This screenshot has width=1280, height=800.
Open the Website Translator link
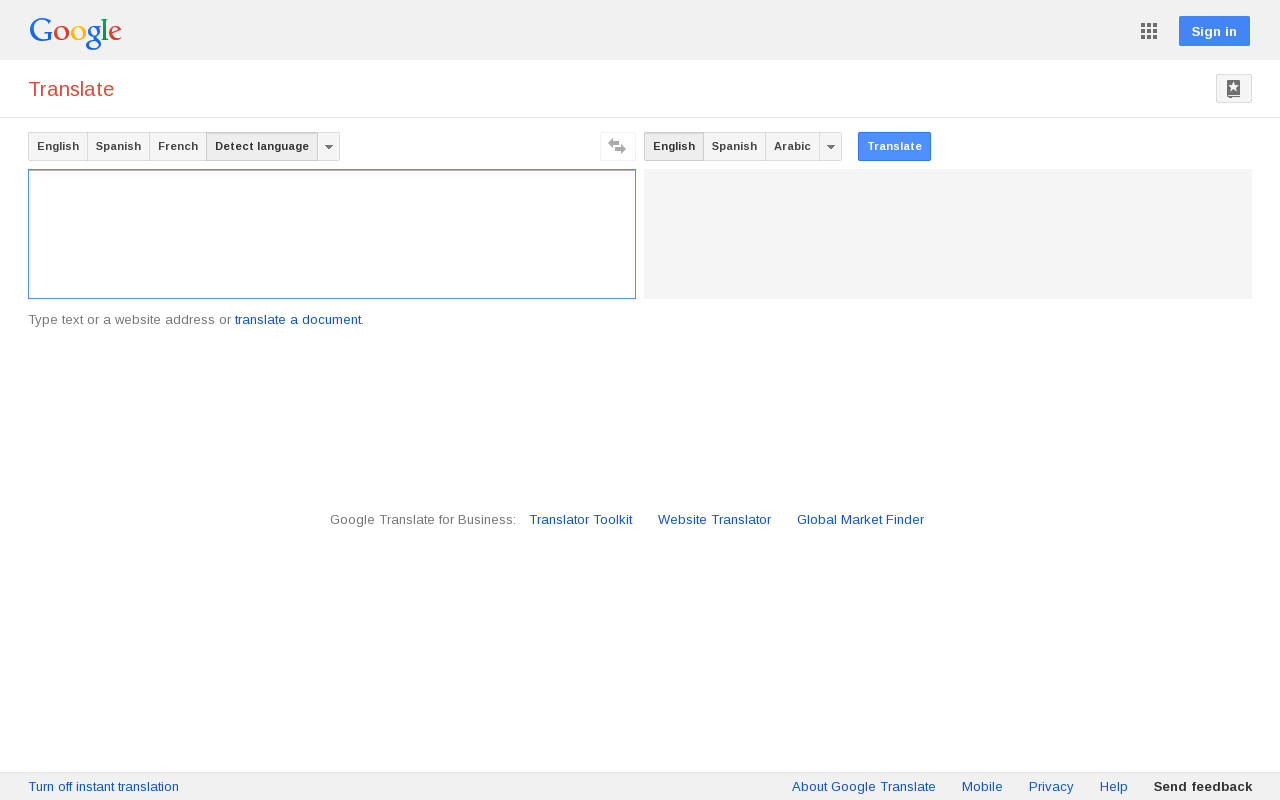tap(715, 520)
